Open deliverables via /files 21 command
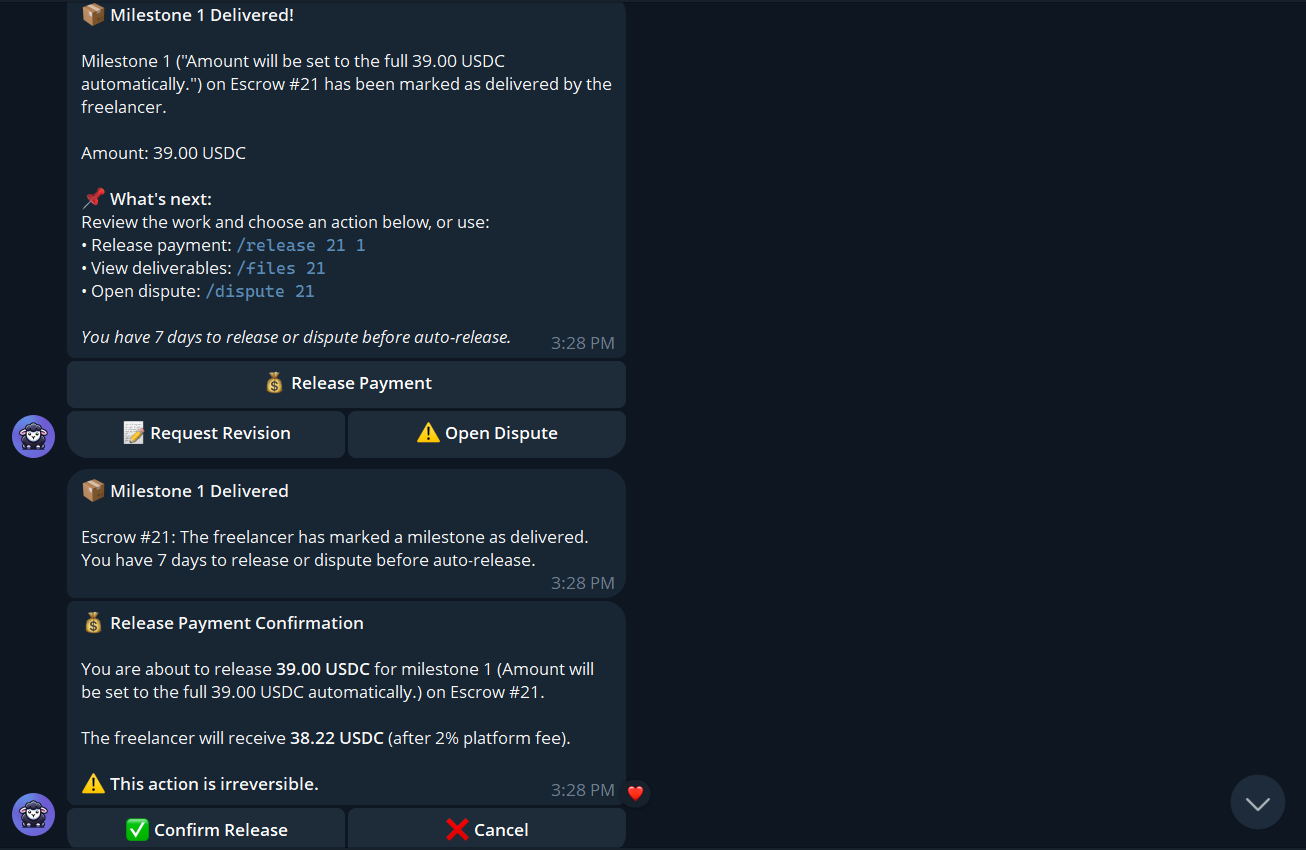The width and height of the screenshot is (1306, 850). pyautogui.click(x=281, y=268)
